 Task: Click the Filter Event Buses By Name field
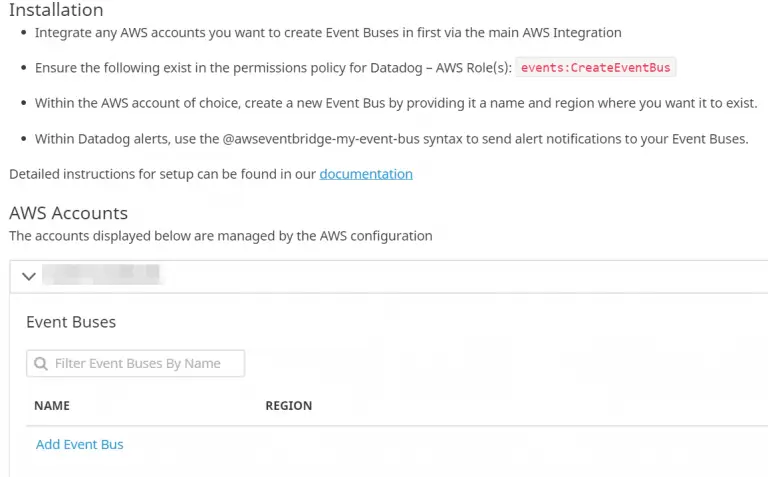click(136, 363)
